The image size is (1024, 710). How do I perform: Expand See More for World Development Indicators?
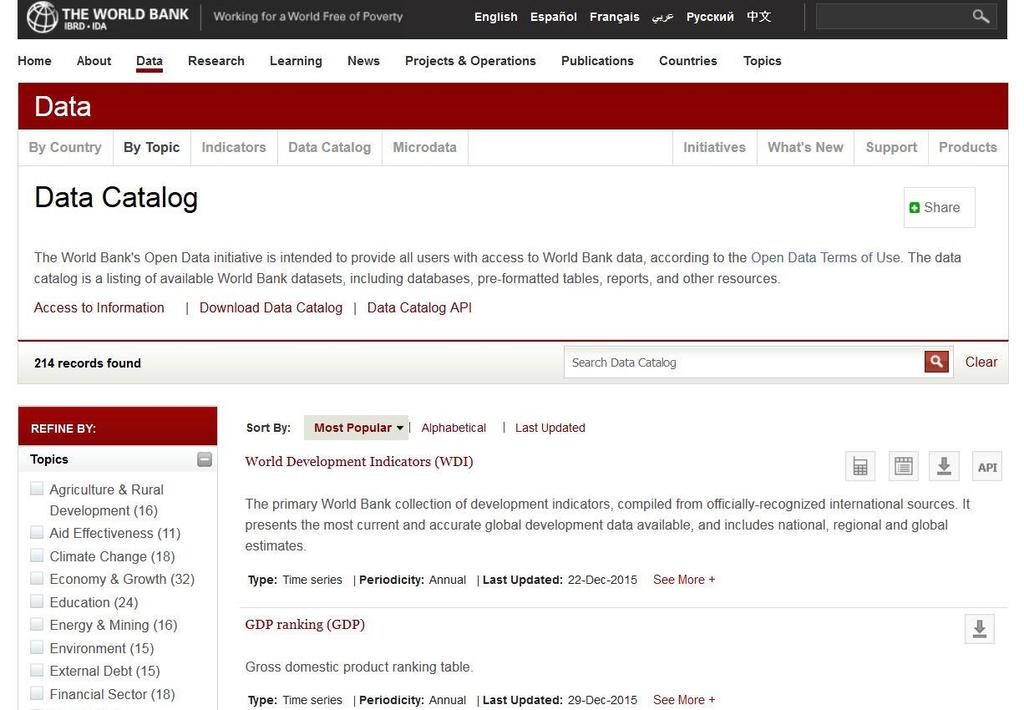(x=684, y=579)
